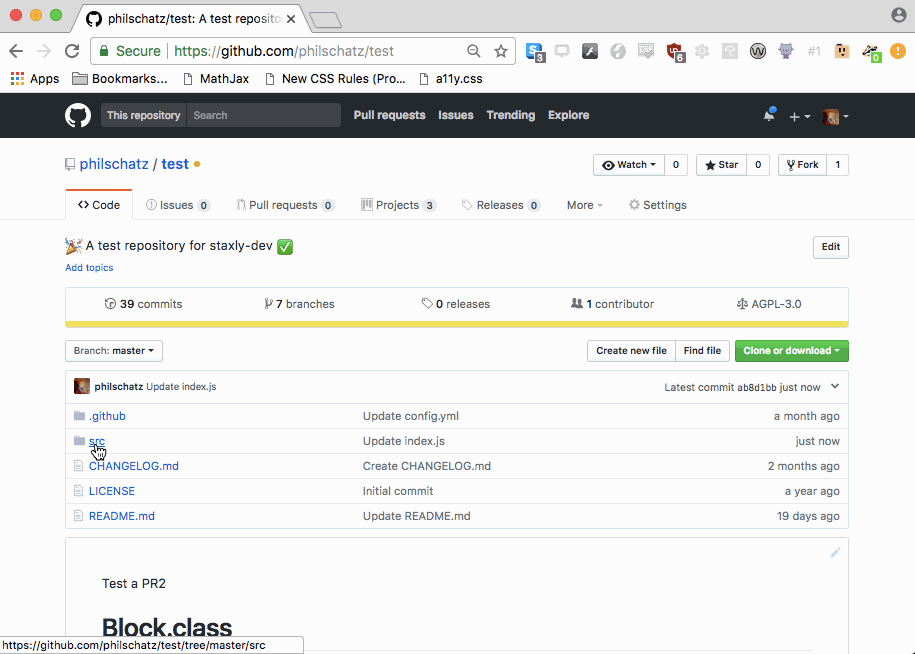Switch to the Code tab

coord(99,205)
